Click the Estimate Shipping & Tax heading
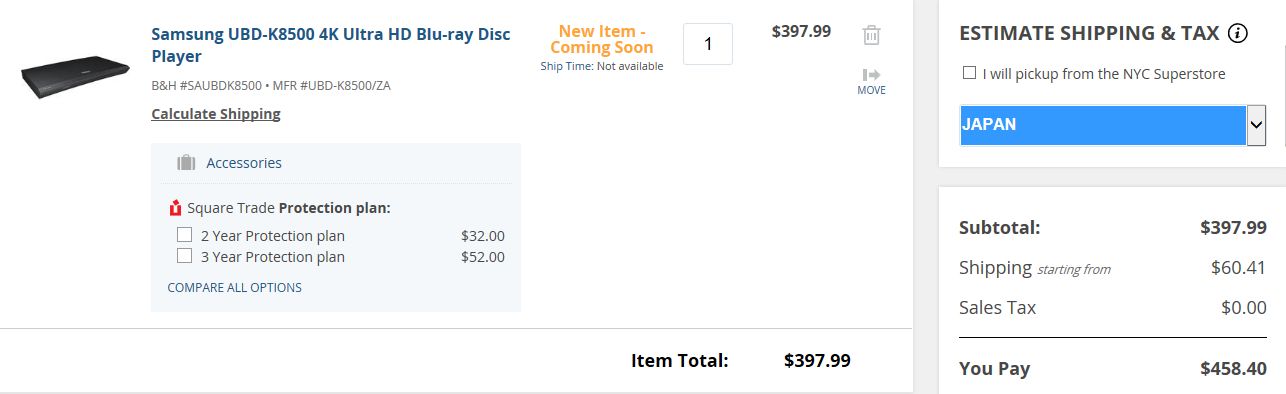The width and height of the screenshot is (1286, 394). click(x=1089, y=33)
